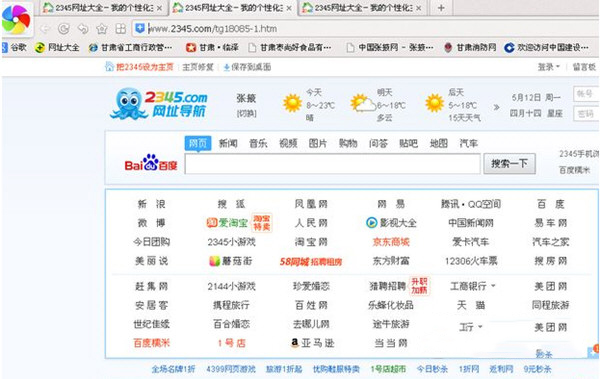
Task: Open the 汽车之家 link
Action: pyautogui.click(x=551, y=242)
